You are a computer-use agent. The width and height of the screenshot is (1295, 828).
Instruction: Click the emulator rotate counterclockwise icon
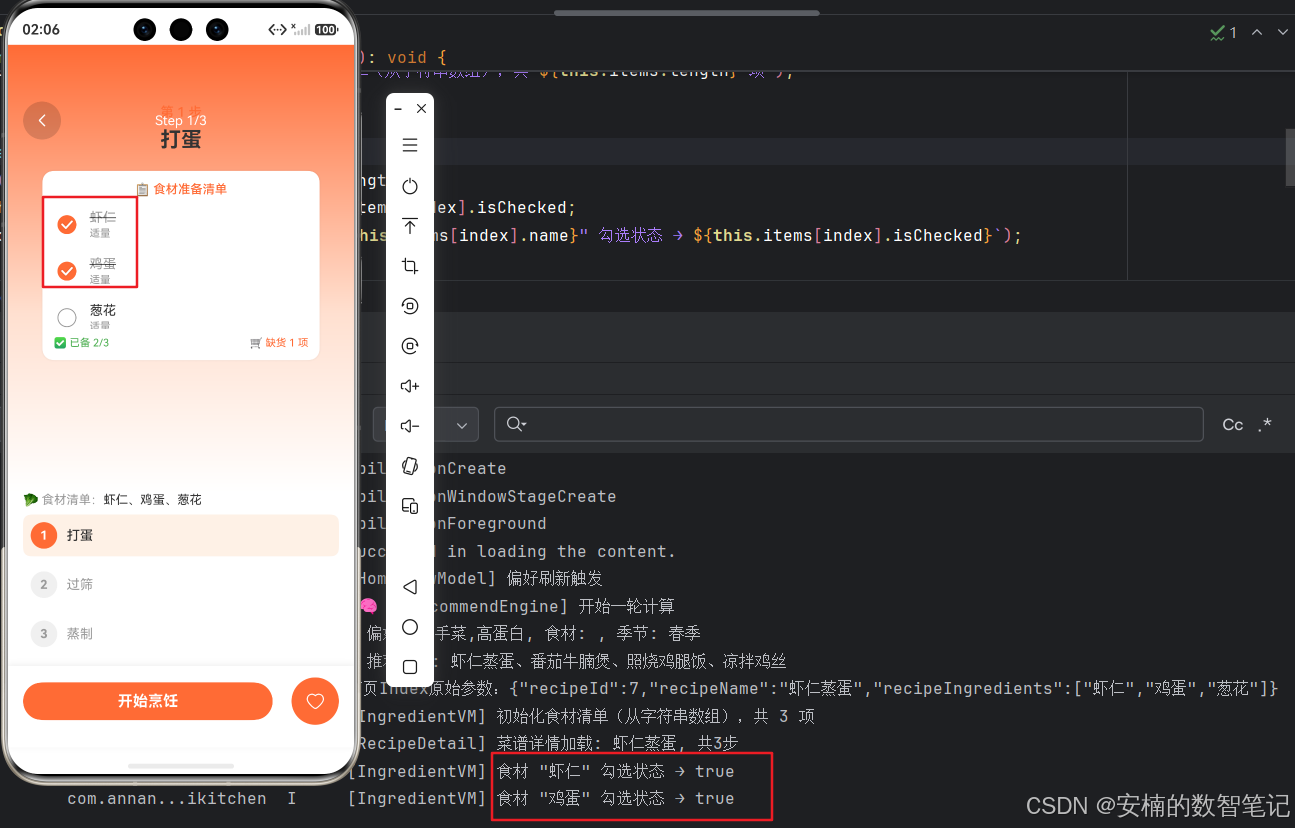coord(410,306)
